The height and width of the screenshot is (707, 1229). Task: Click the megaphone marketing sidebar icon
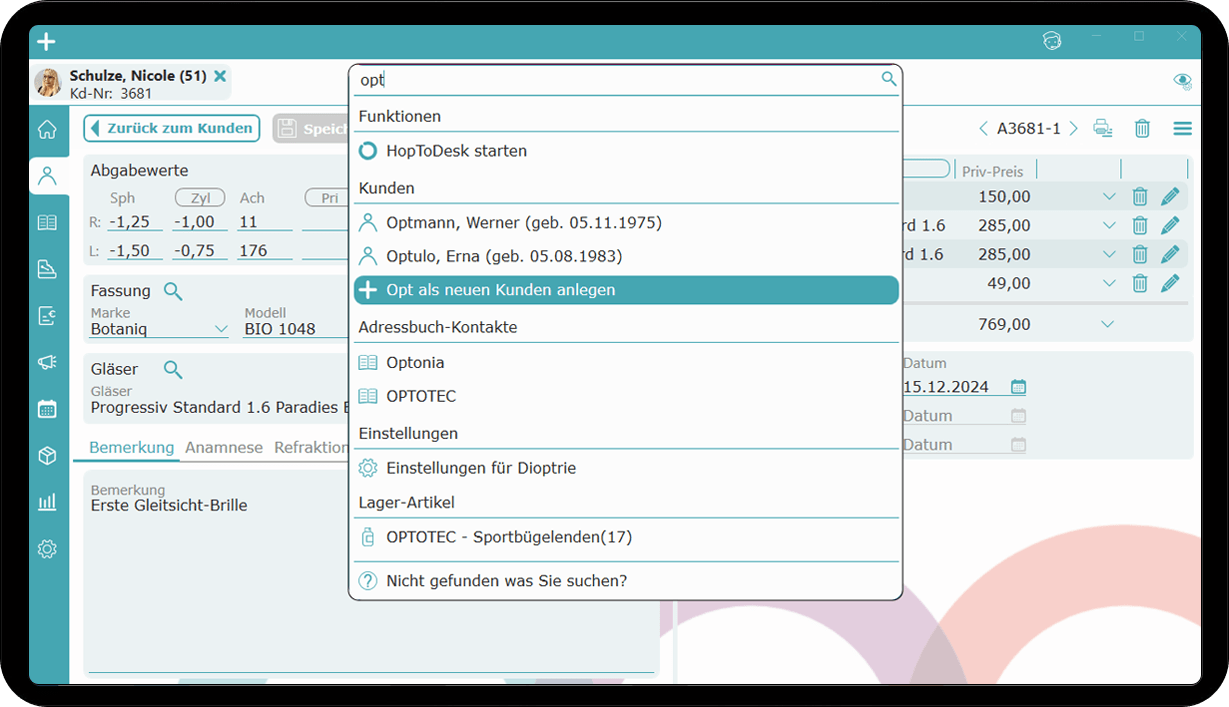coord(47,362)
